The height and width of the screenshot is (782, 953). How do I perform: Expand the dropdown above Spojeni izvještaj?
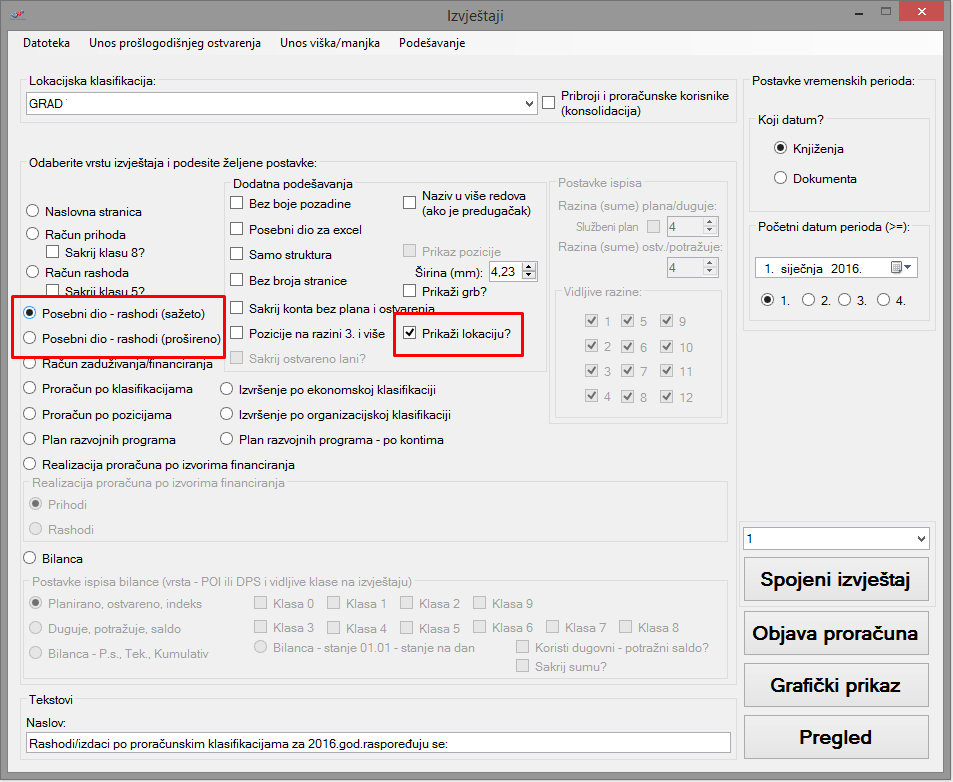[x=921, y=539]
